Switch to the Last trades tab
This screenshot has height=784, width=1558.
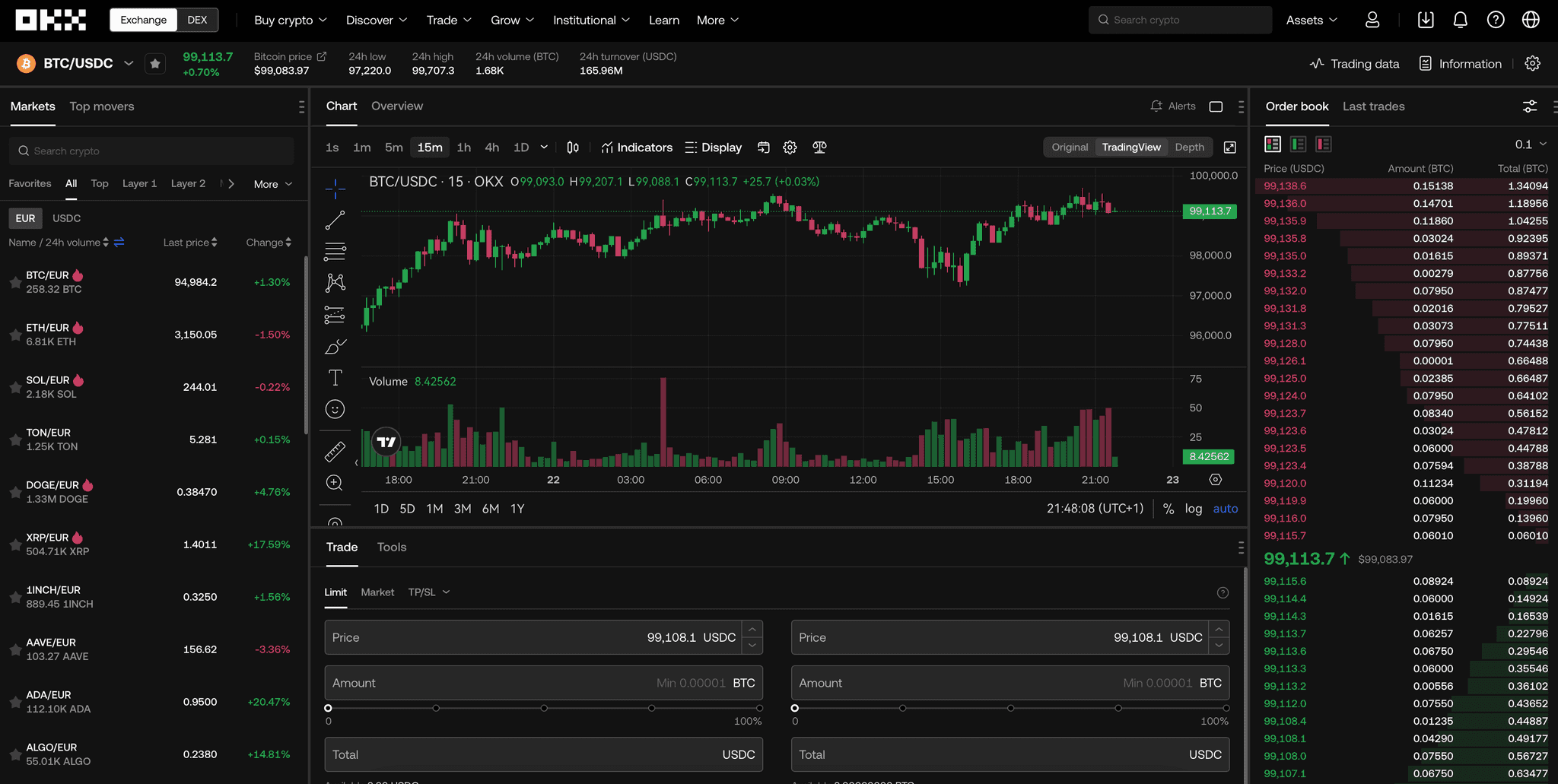tap(1373, 106)
